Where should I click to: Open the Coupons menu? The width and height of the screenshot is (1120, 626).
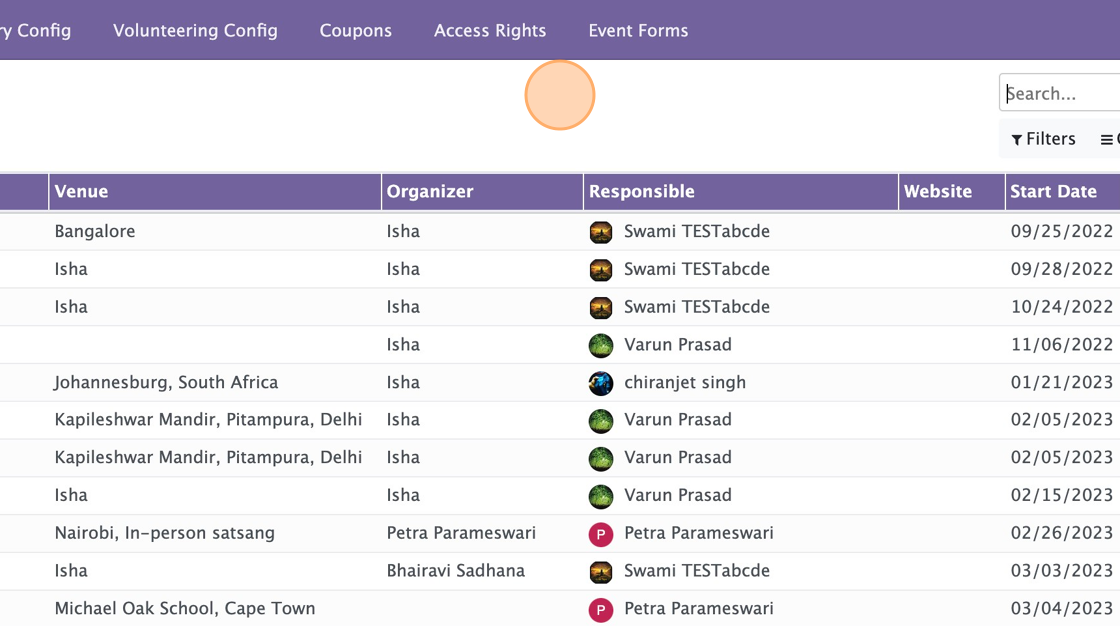[356, 31]
